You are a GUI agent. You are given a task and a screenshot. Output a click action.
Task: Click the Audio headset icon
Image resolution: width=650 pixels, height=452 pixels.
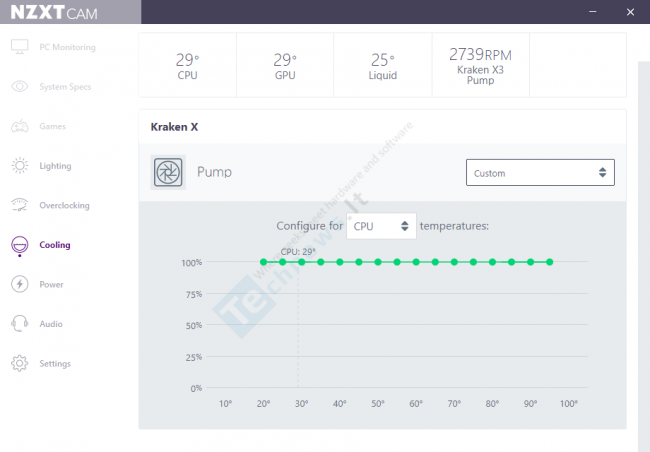(x=19, y=323)
